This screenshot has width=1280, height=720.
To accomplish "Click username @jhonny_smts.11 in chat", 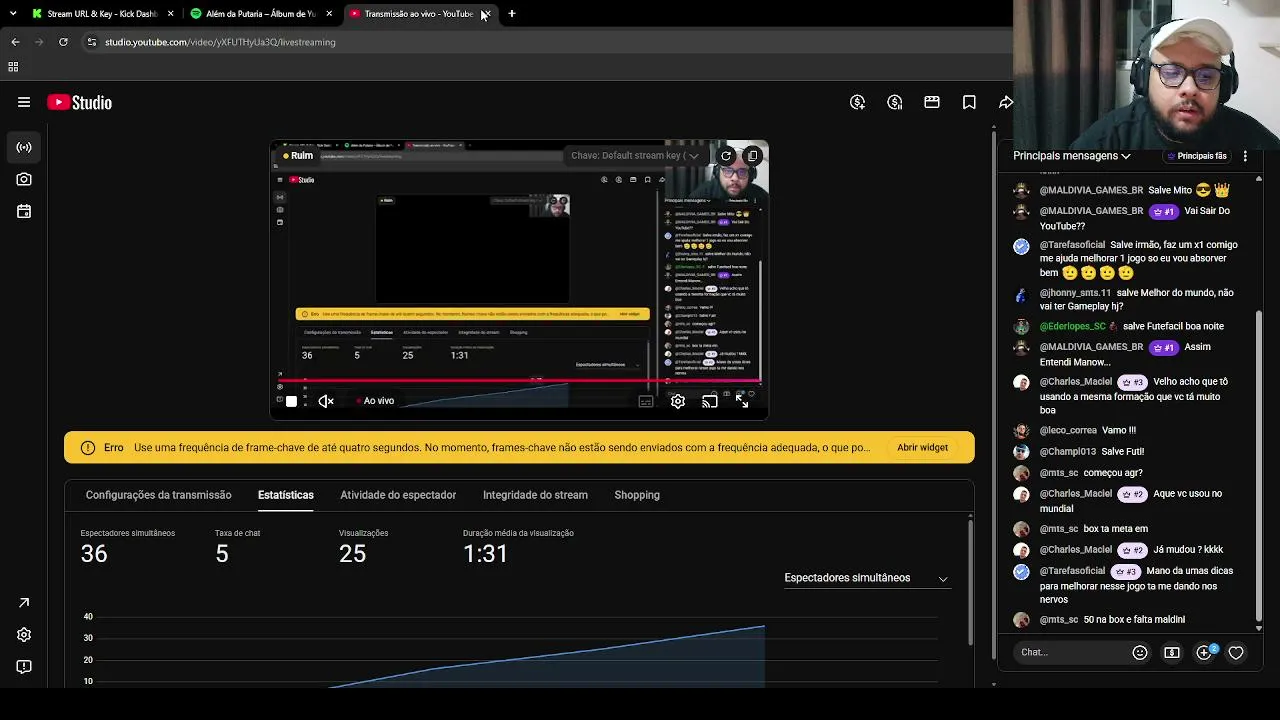I will [1075, 293].
